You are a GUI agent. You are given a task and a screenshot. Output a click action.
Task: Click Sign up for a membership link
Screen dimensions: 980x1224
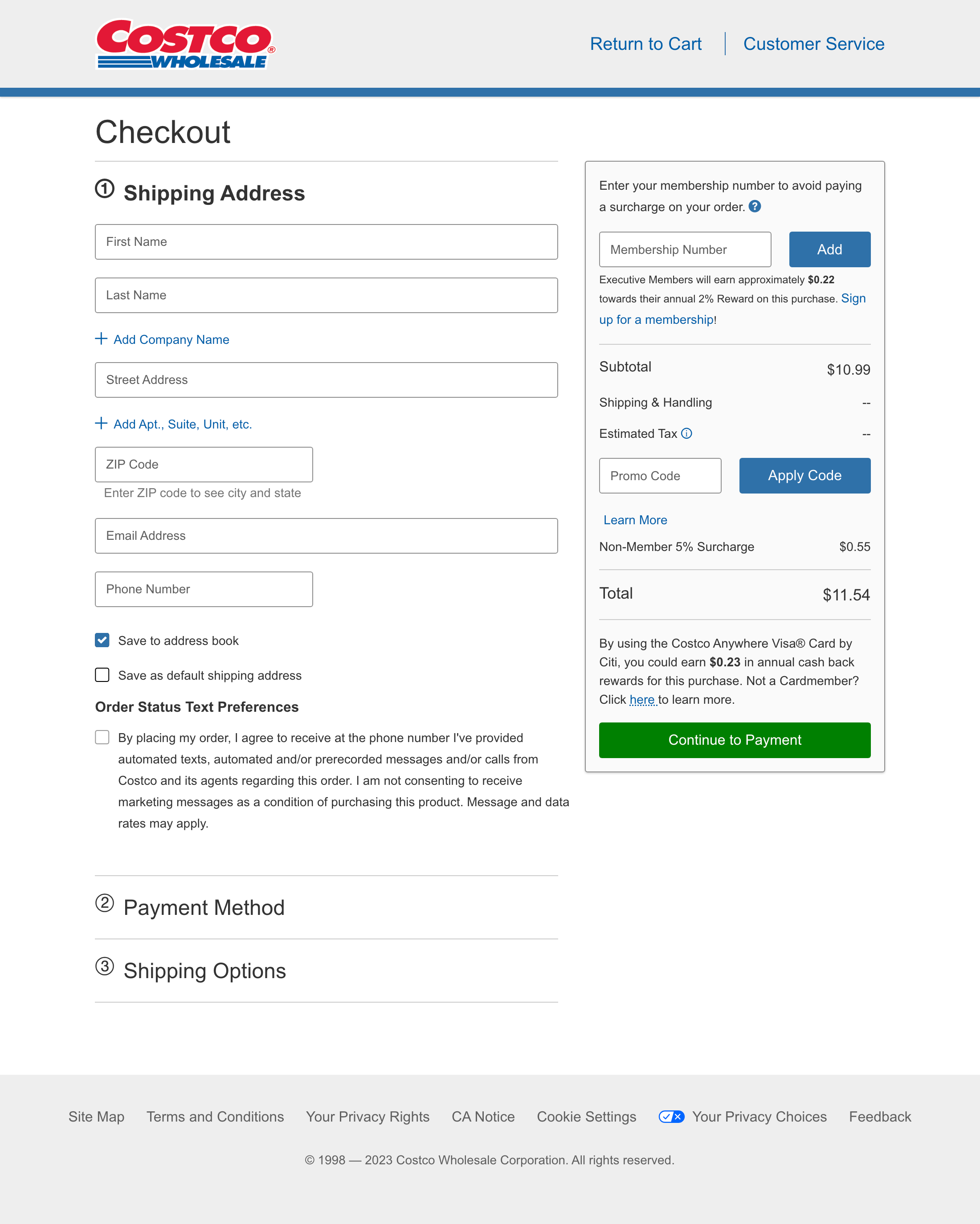(x=657, y=319)
